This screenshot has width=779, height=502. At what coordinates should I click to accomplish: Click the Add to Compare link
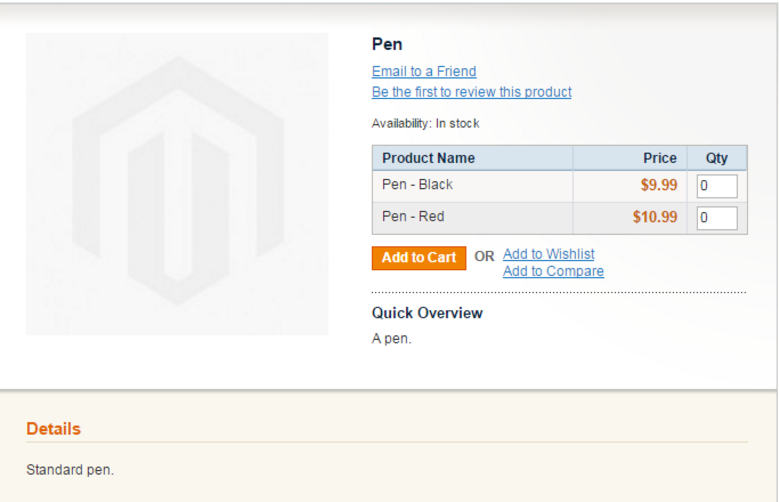553,271
